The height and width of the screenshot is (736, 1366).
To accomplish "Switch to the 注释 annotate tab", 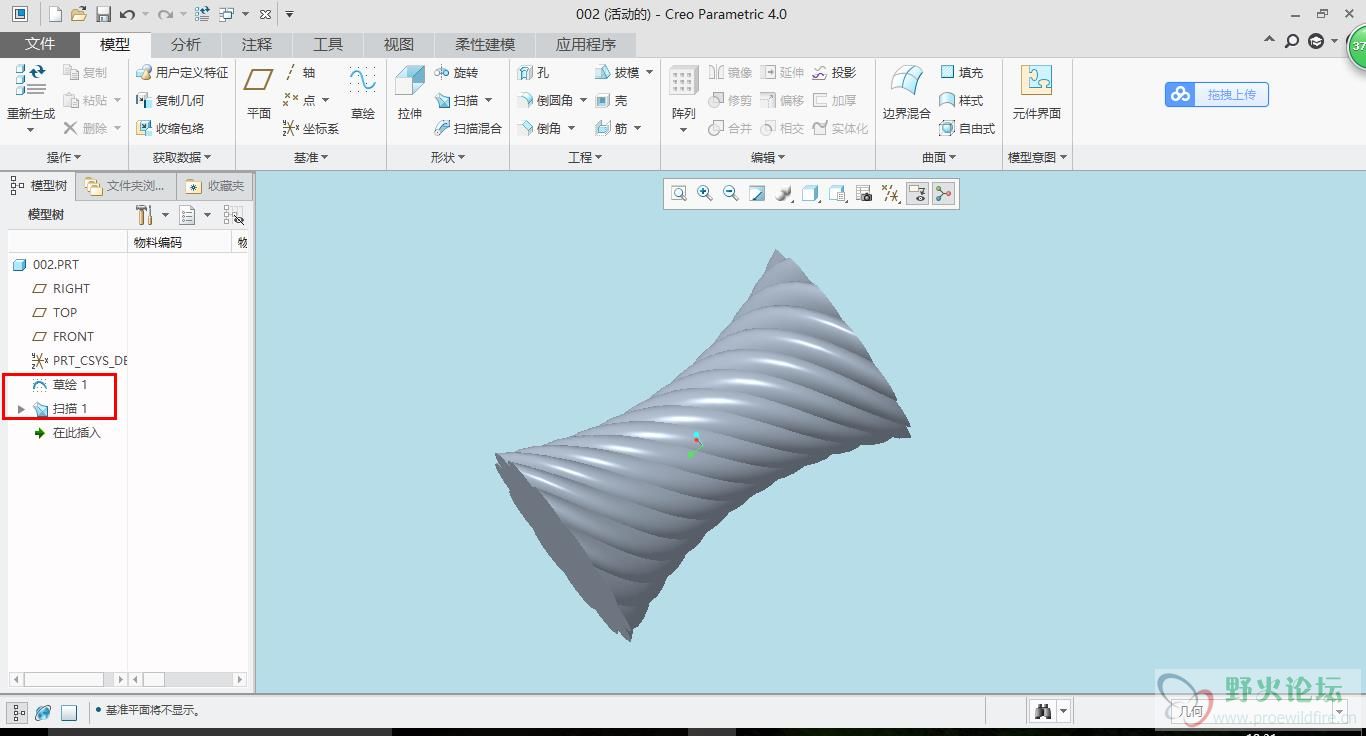I will tap(257, 44).
